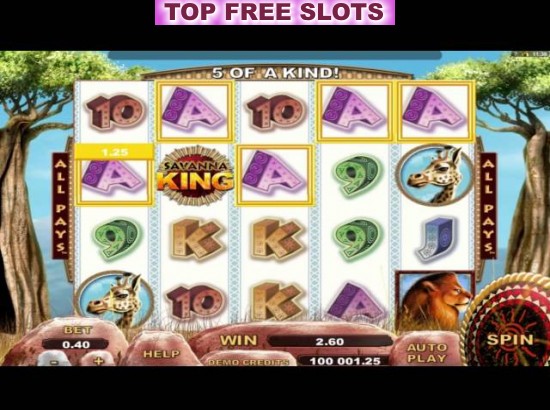The height and width of the screenshot is (410, 550).
Task: Increase bet with the plus button
Action: [99, 360]
